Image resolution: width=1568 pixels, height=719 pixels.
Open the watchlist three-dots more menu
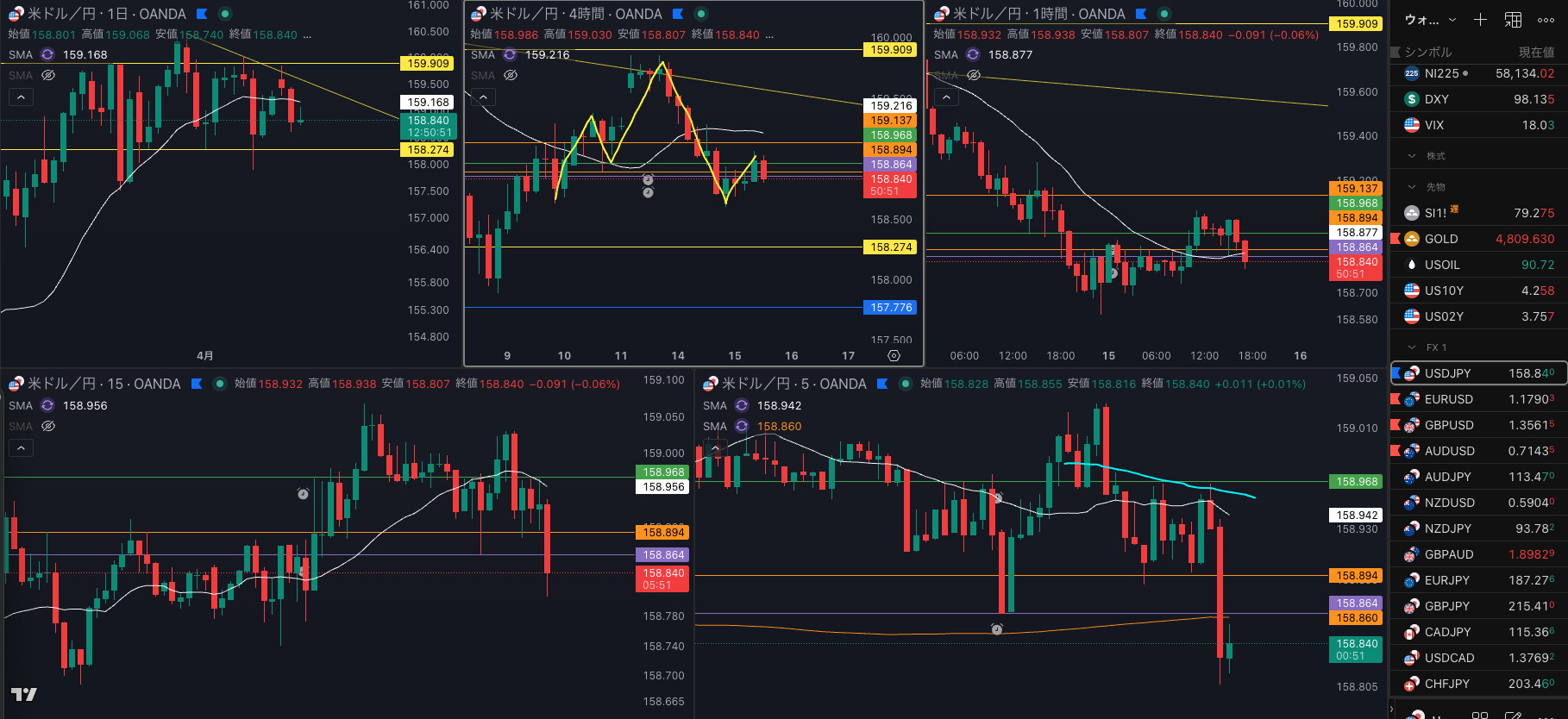point(1546,19)
